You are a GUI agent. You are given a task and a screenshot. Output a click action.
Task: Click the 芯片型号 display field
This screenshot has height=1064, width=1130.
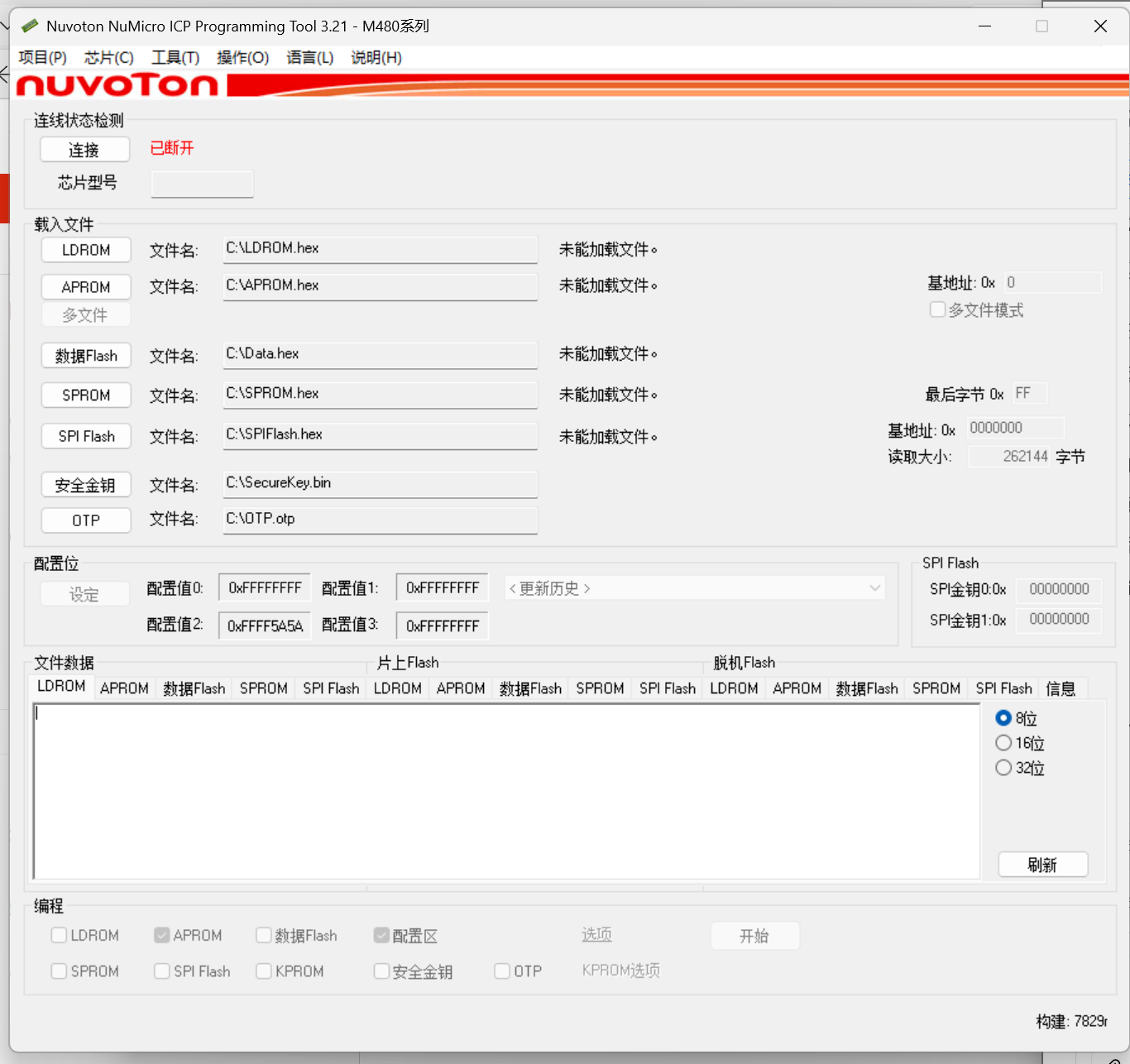[202, 184]
